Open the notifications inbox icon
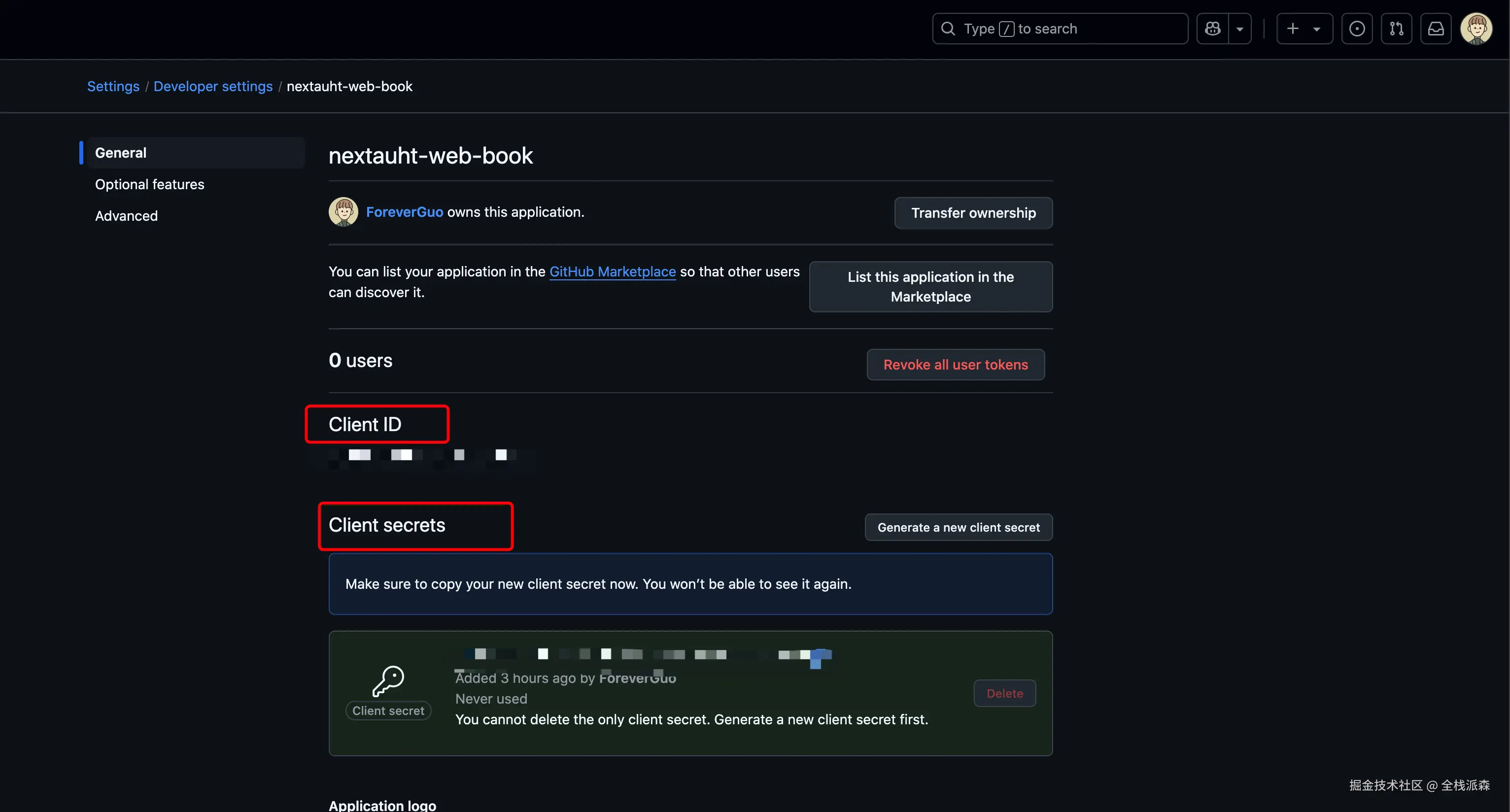The image size is (1510, 812). tap(1436, 29)
